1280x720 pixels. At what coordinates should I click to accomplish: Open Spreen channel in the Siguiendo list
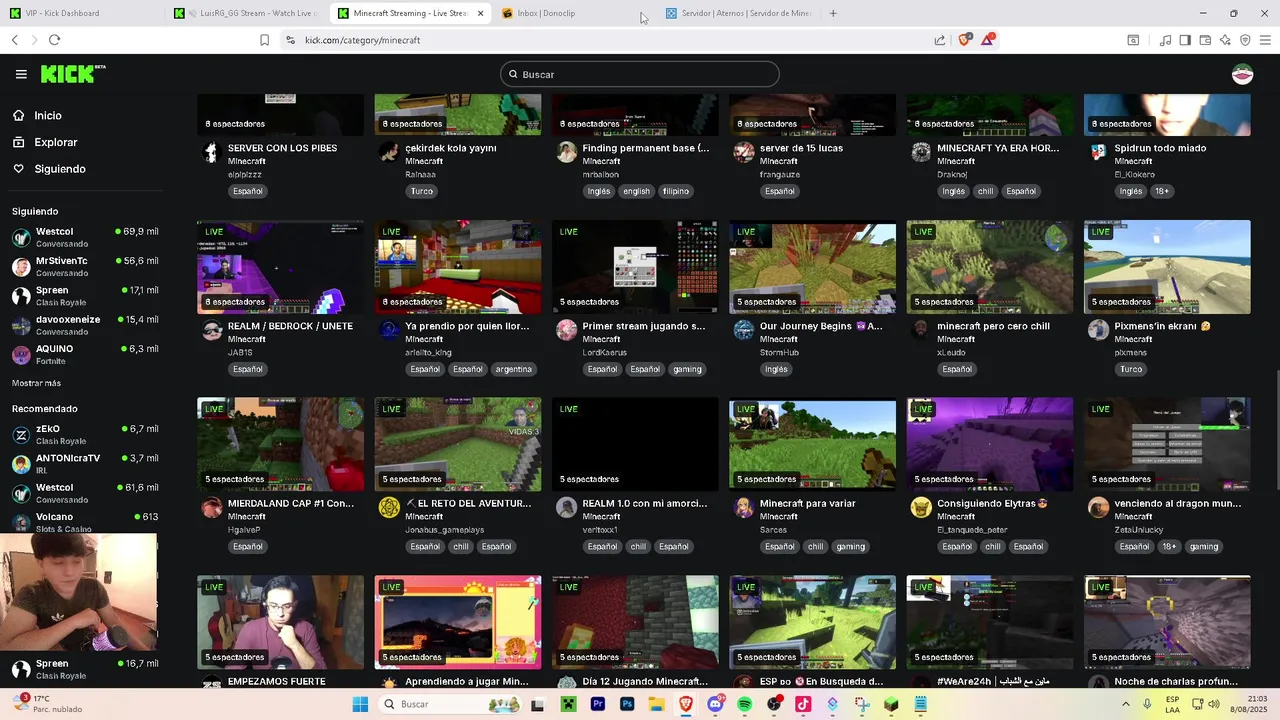(85, 295)
